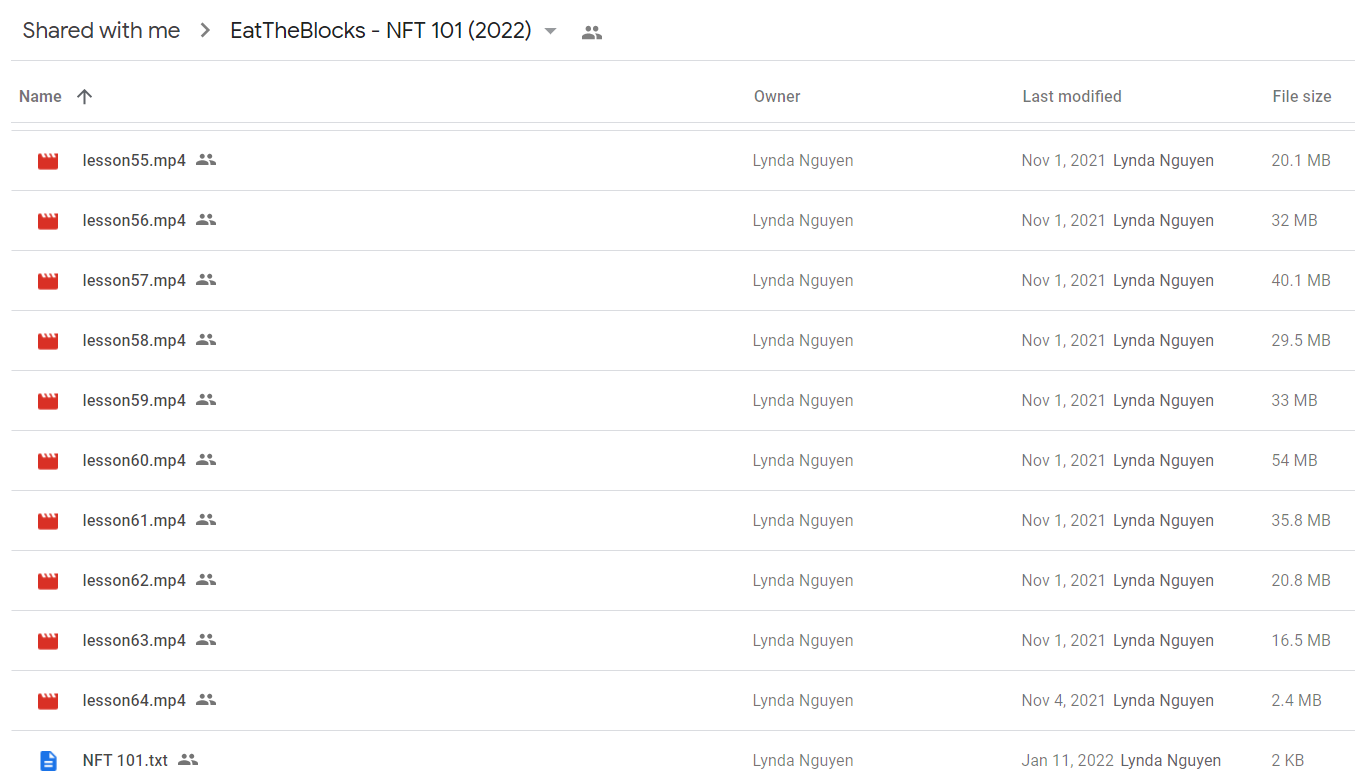Select the lesson62.mp4 file name

click(134, 581)
